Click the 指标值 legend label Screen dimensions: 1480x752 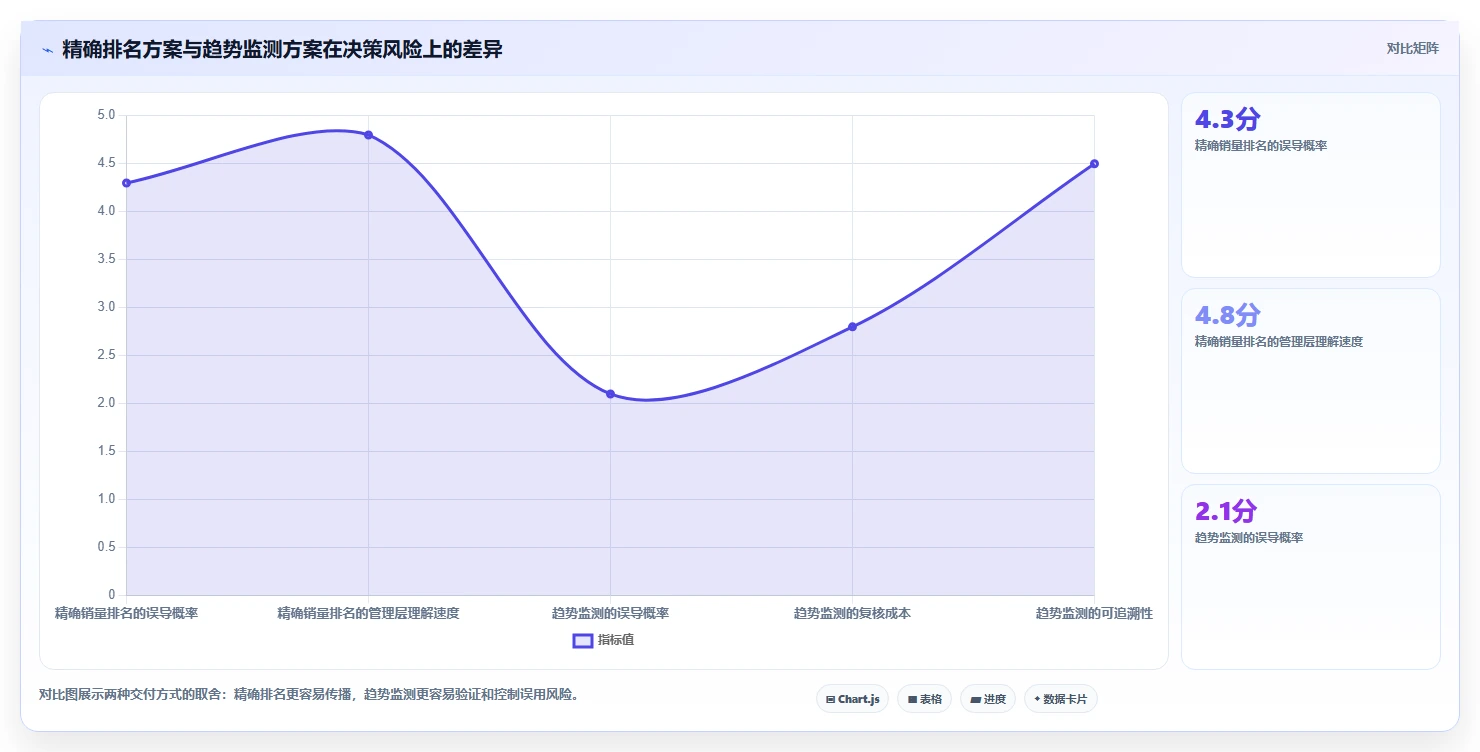click(616, 640)
